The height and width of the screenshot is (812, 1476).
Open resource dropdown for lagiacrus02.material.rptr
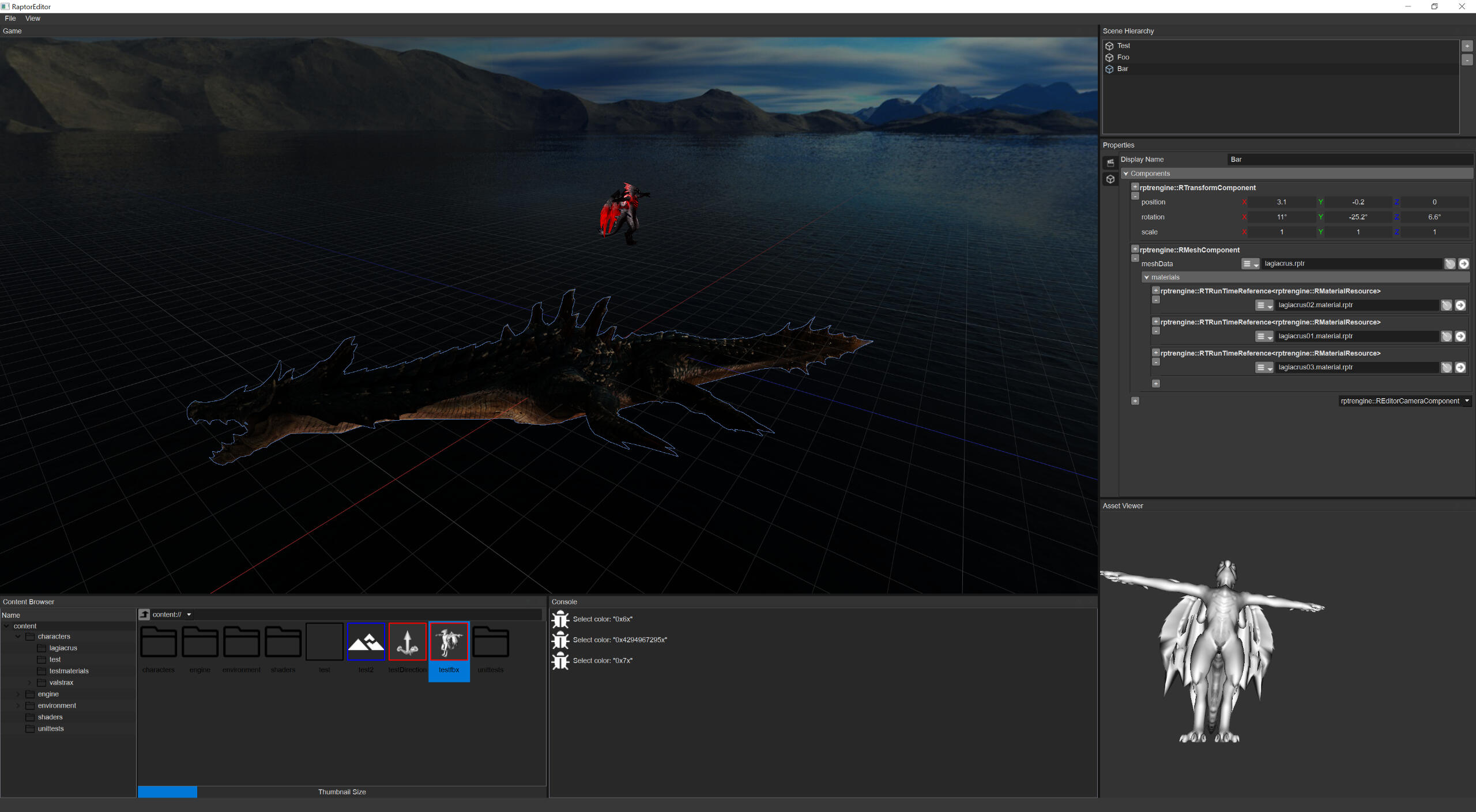[x=1264, y=305]
